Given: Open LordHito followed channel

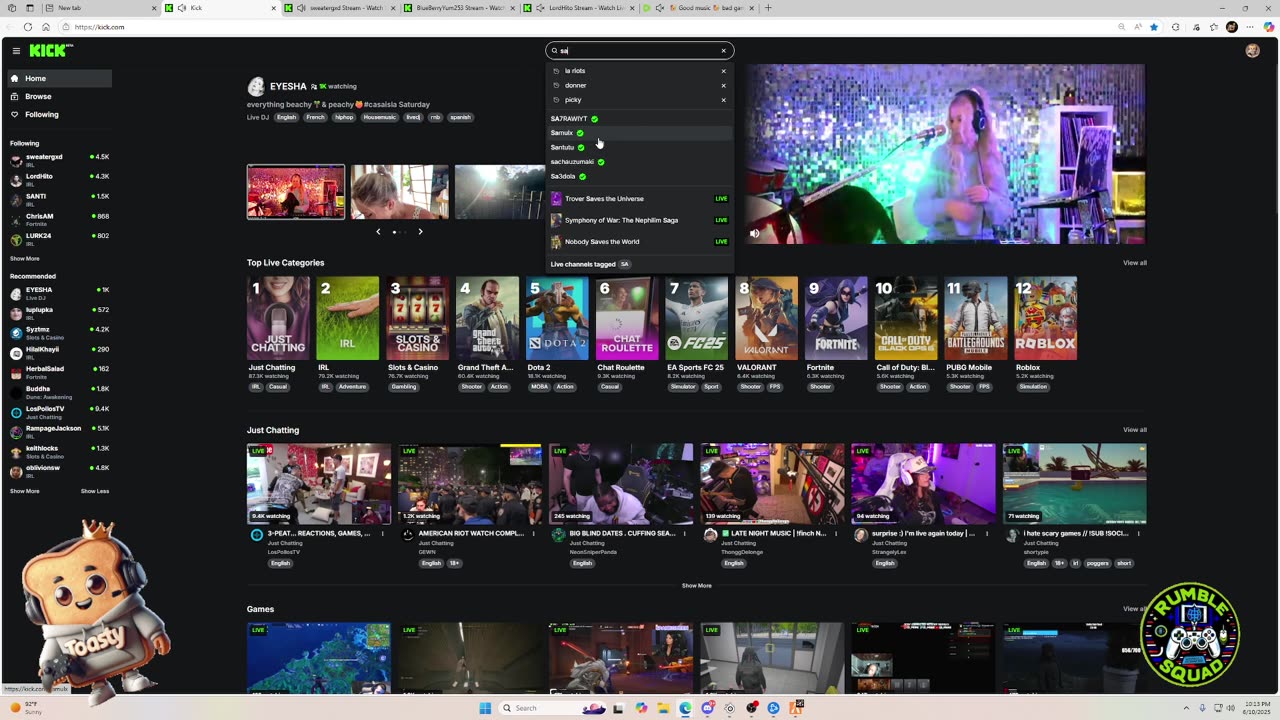Looking at the screenshot, I should coord(58,179).
